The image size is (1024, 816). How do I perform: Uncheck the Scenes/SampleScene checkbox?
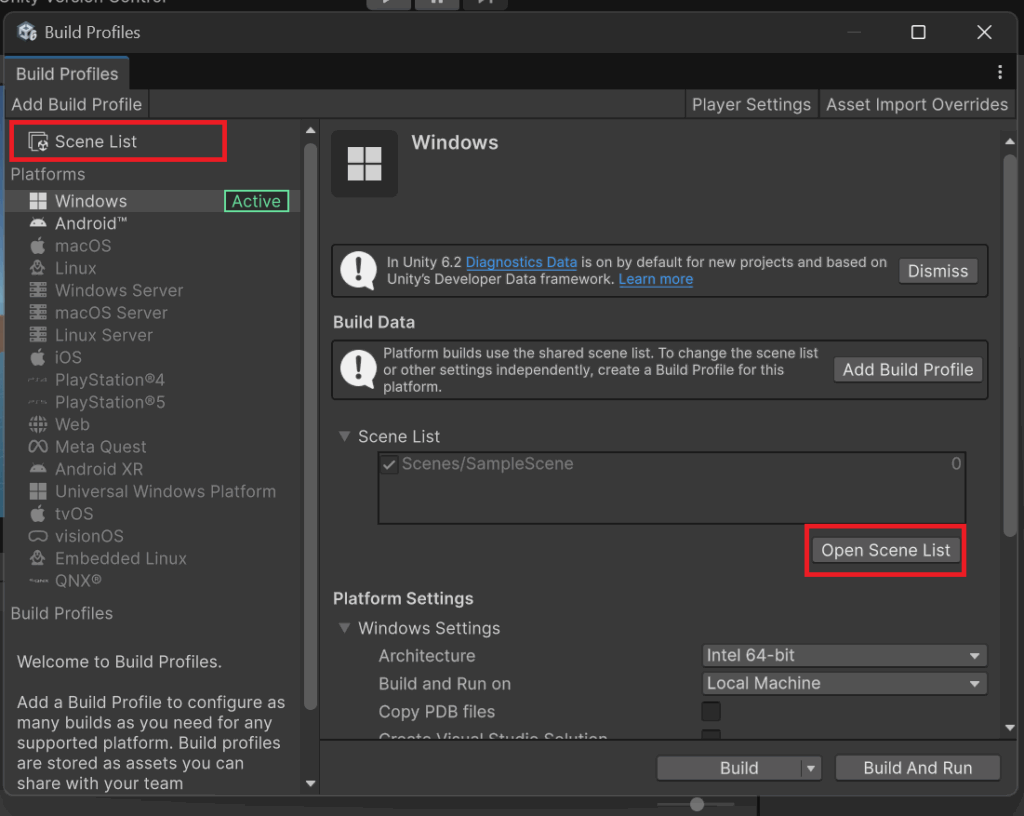(389, 464)
